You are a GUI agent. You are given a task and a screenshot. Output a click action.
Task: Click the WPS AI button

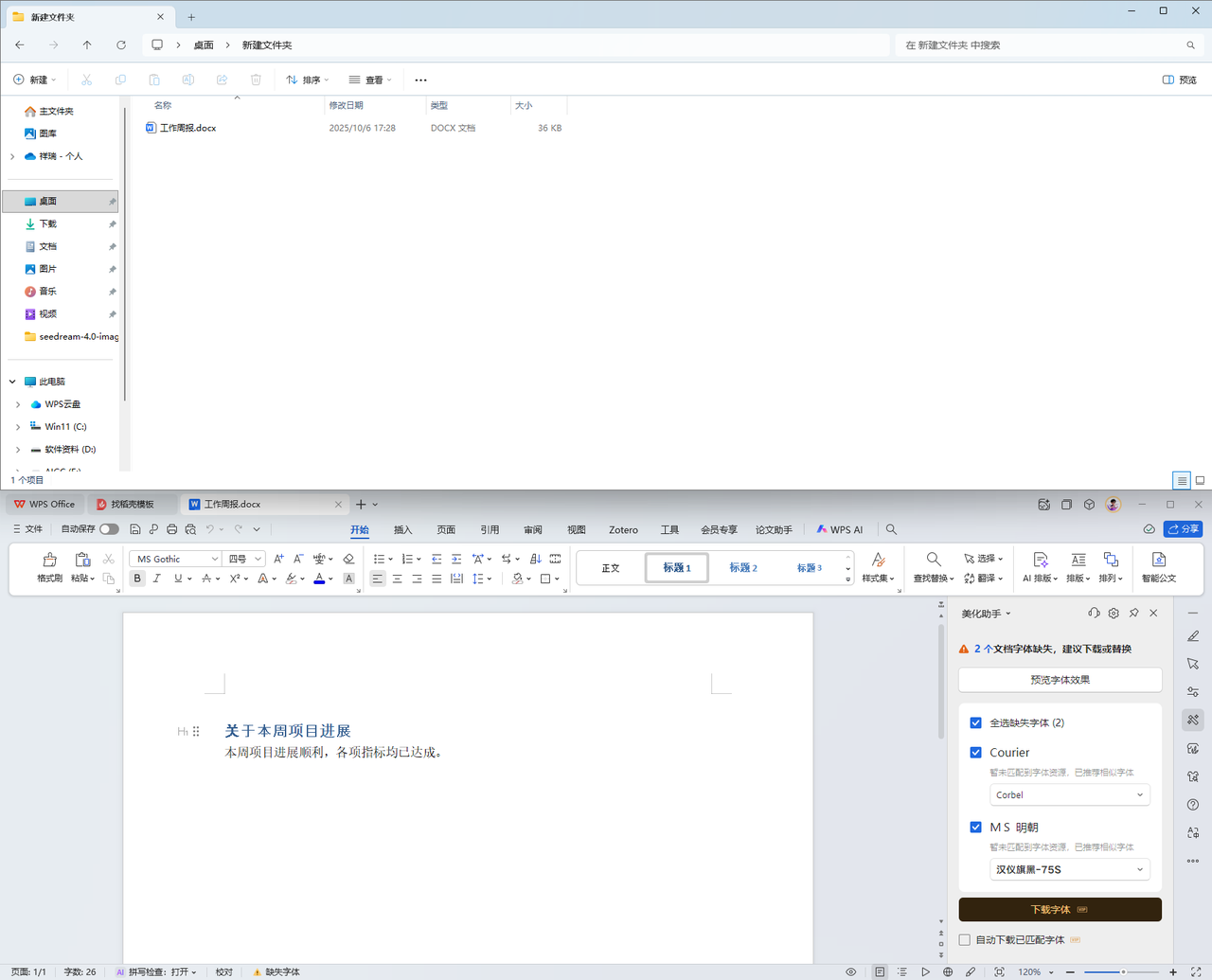(x=840, y=529)
